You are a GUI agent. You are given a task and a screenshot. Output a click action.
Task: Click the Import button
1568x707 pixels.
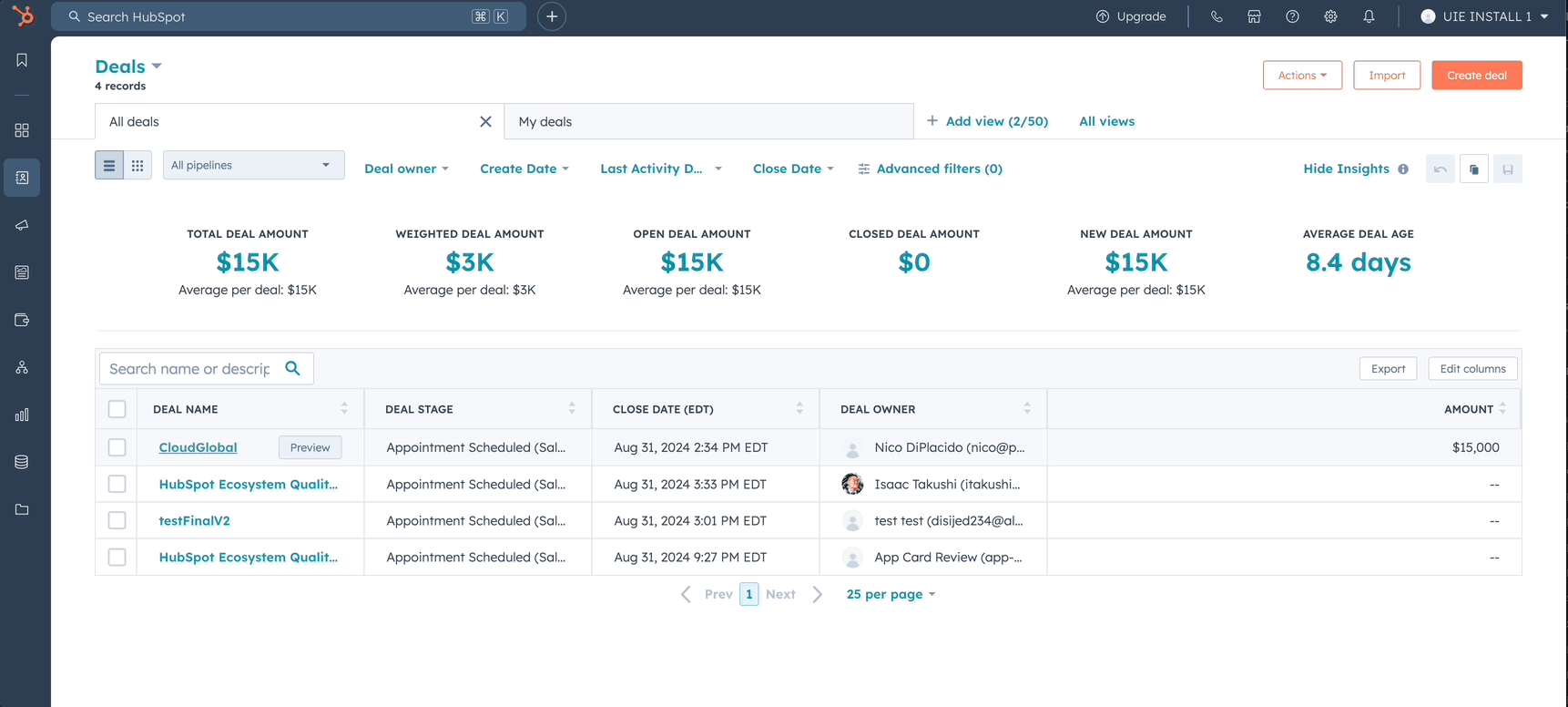pos(1387,75)
